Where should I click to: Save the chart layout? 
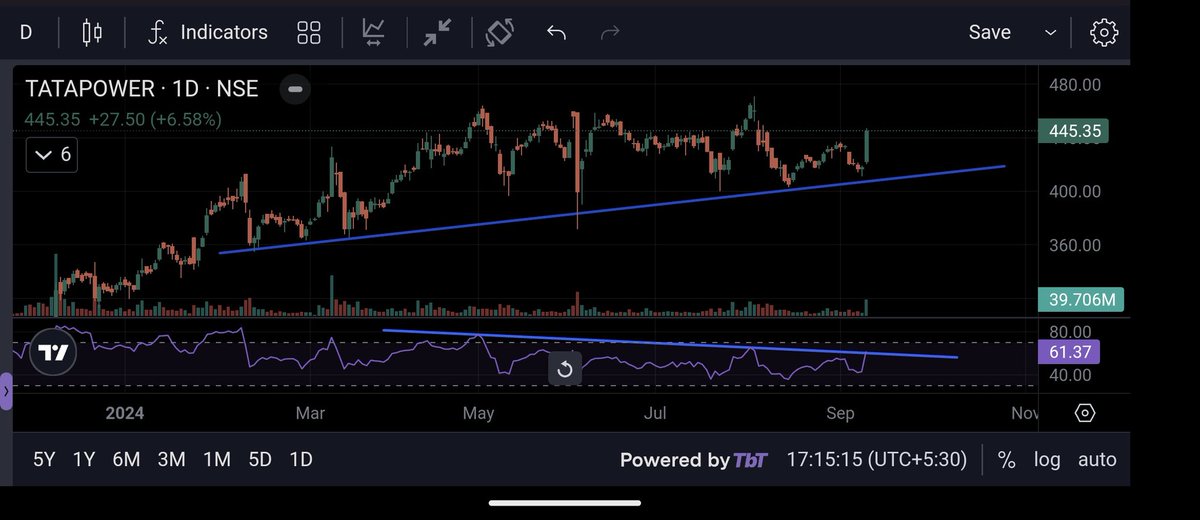click(989, 32)
